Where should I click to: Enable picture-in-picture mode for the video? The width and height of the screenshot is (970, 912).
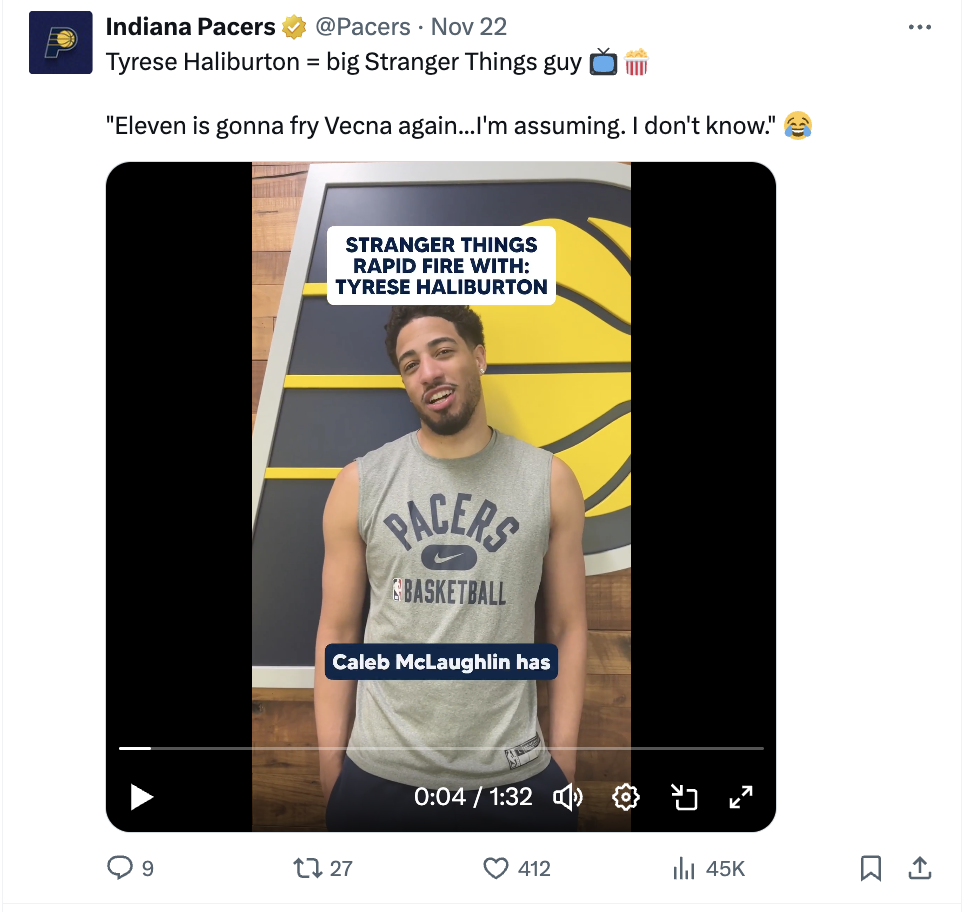(684, 797)
